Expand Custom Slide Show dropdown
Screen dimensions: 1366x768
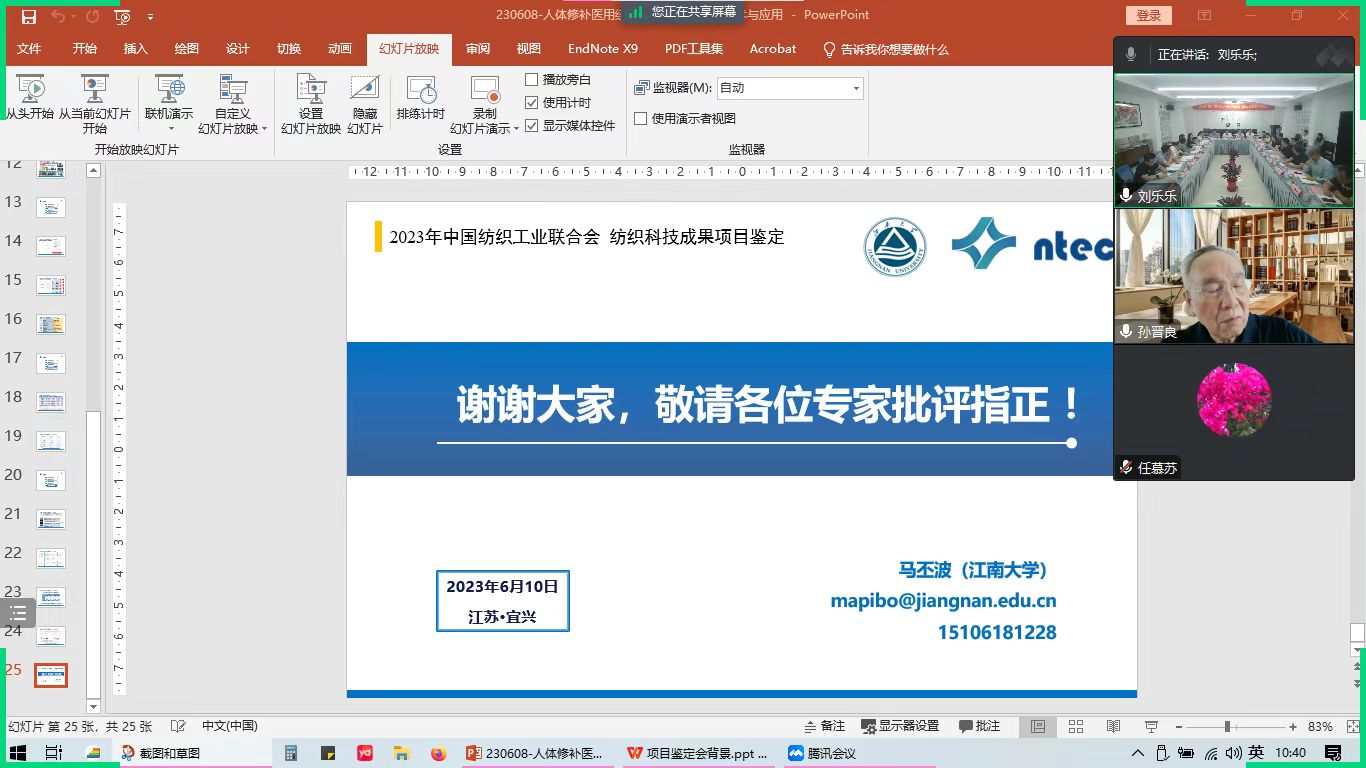pyautogui.click(x=265, y=129)
